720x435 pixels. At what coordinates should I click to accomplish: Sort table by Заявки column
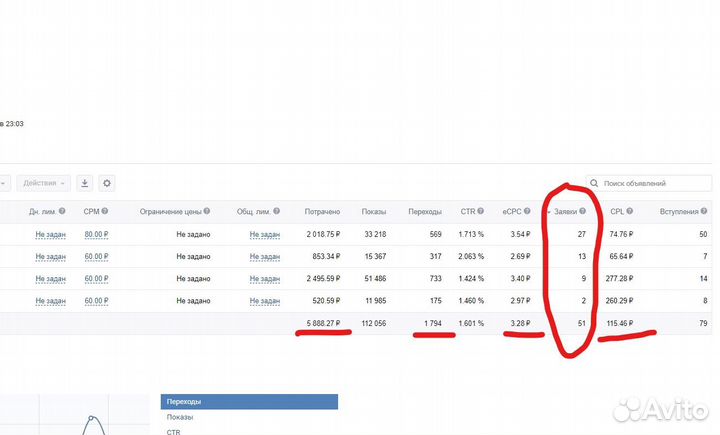(568, 211)
